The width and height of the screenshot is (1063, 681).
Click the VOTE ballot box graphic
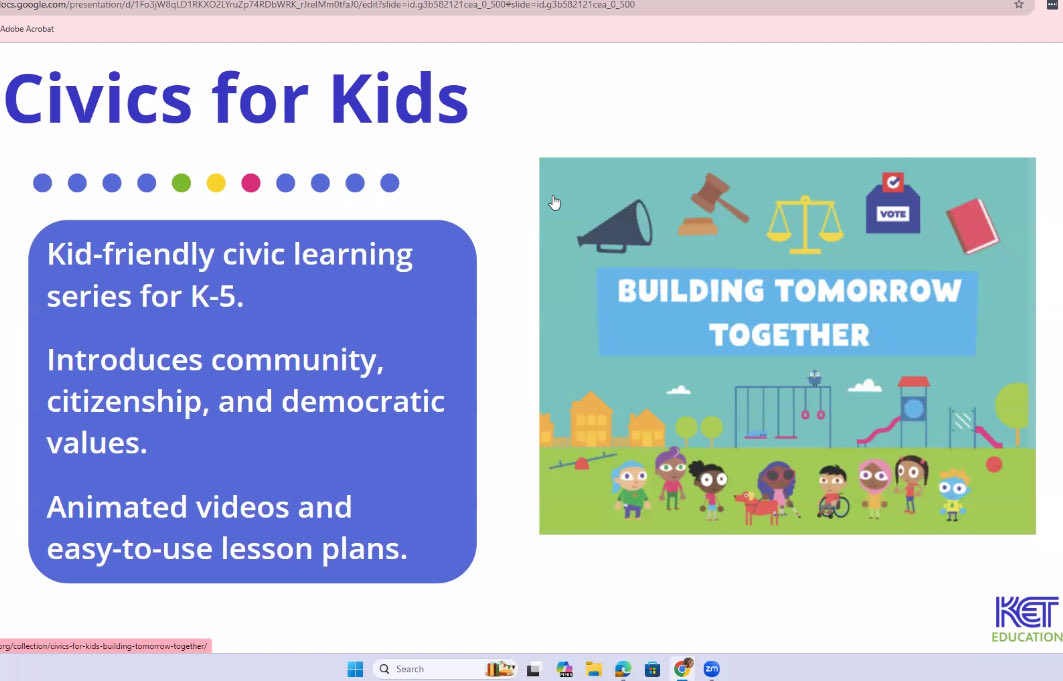[893, 203]
